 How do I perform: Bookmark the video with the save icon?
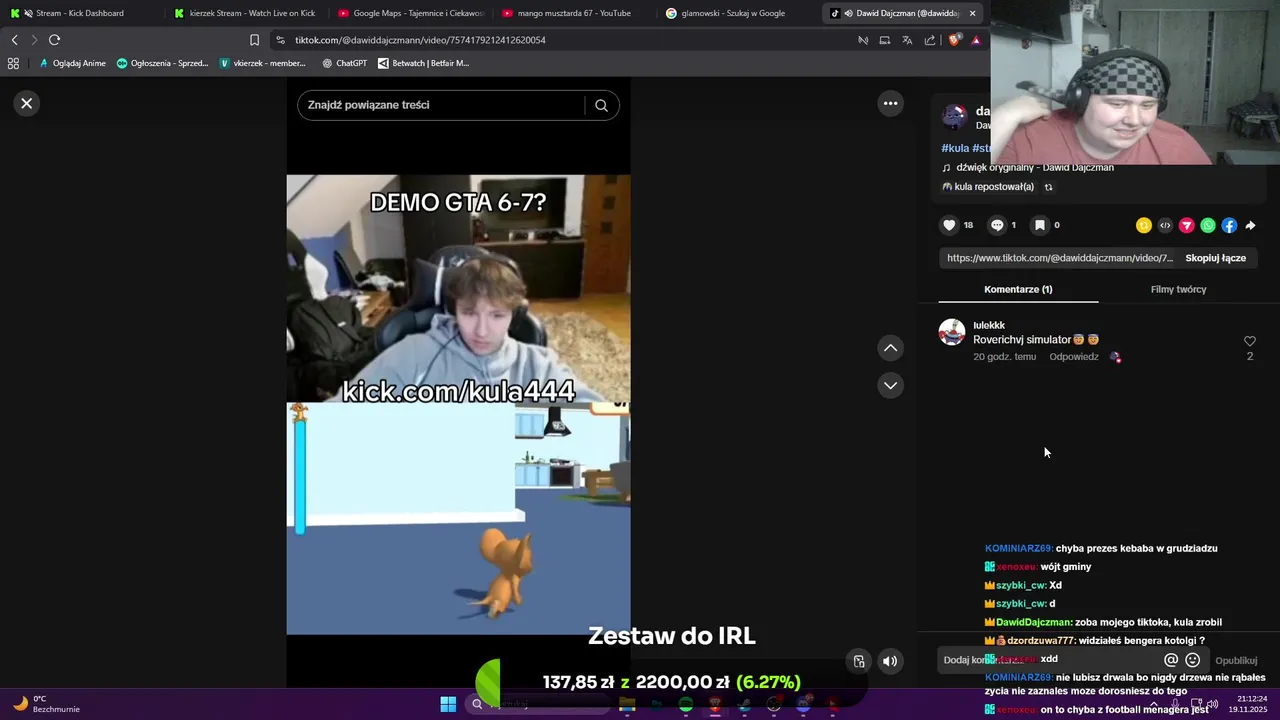[x=1040, y=225]
